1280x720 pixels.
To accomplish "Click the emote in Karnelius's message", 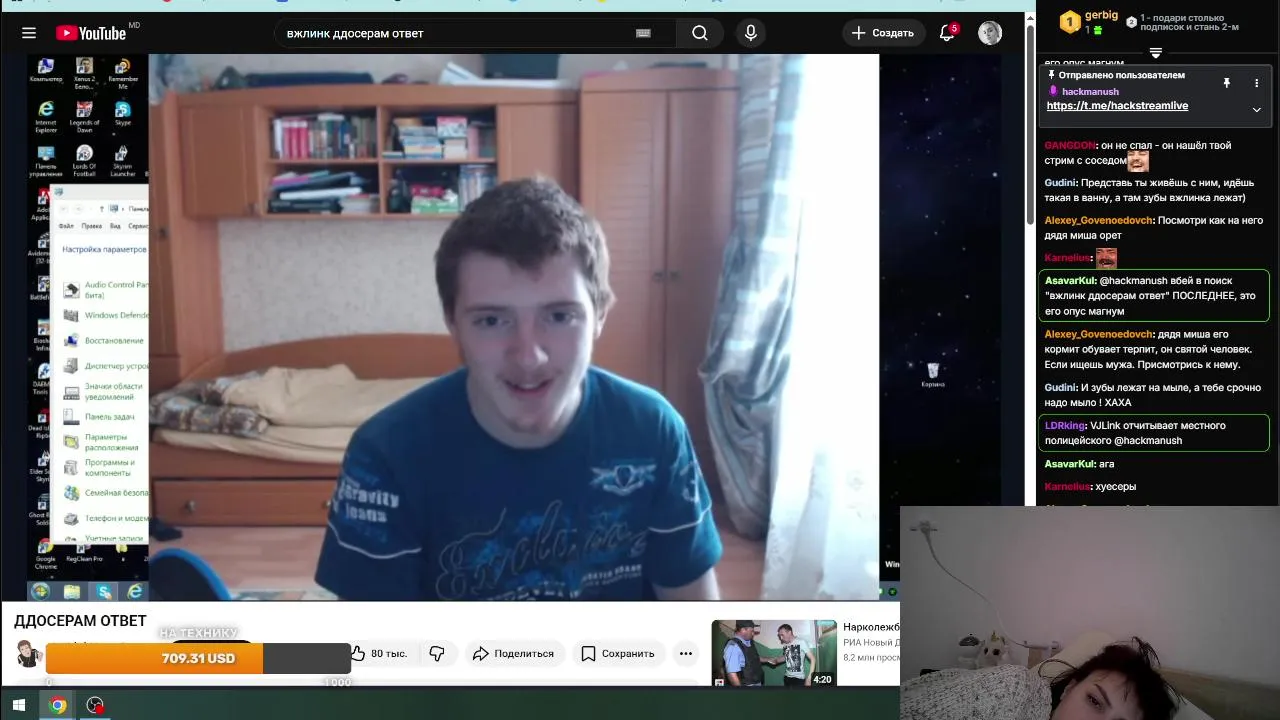I will click(1106, 258).
